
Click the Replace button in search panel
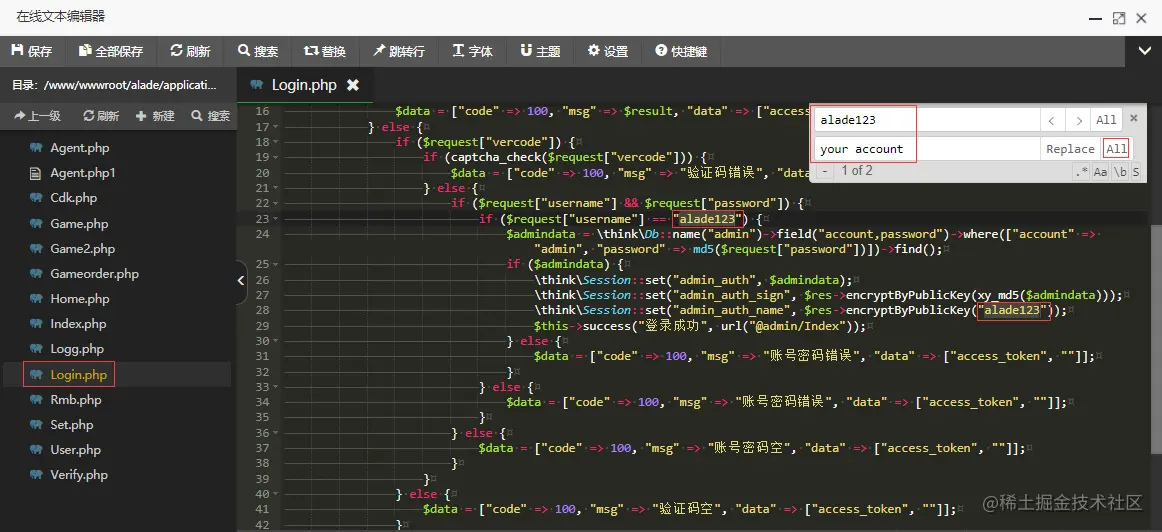pos(1070,149)
